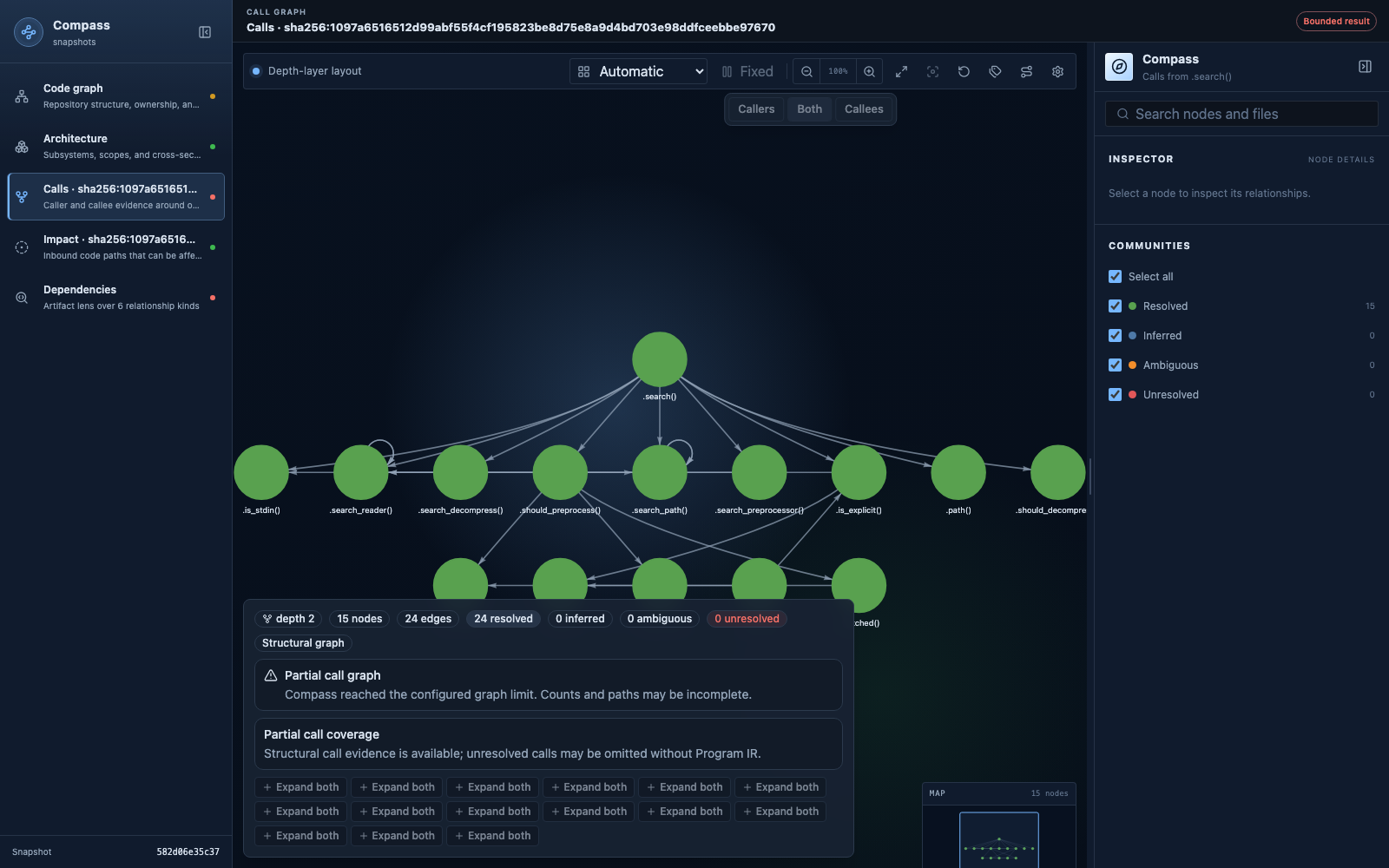The width and height of the screenshot is (1389, 868).
Task: Click the green Resolved legend dot
Action: pyautogui.click(x=1132, y=306)
